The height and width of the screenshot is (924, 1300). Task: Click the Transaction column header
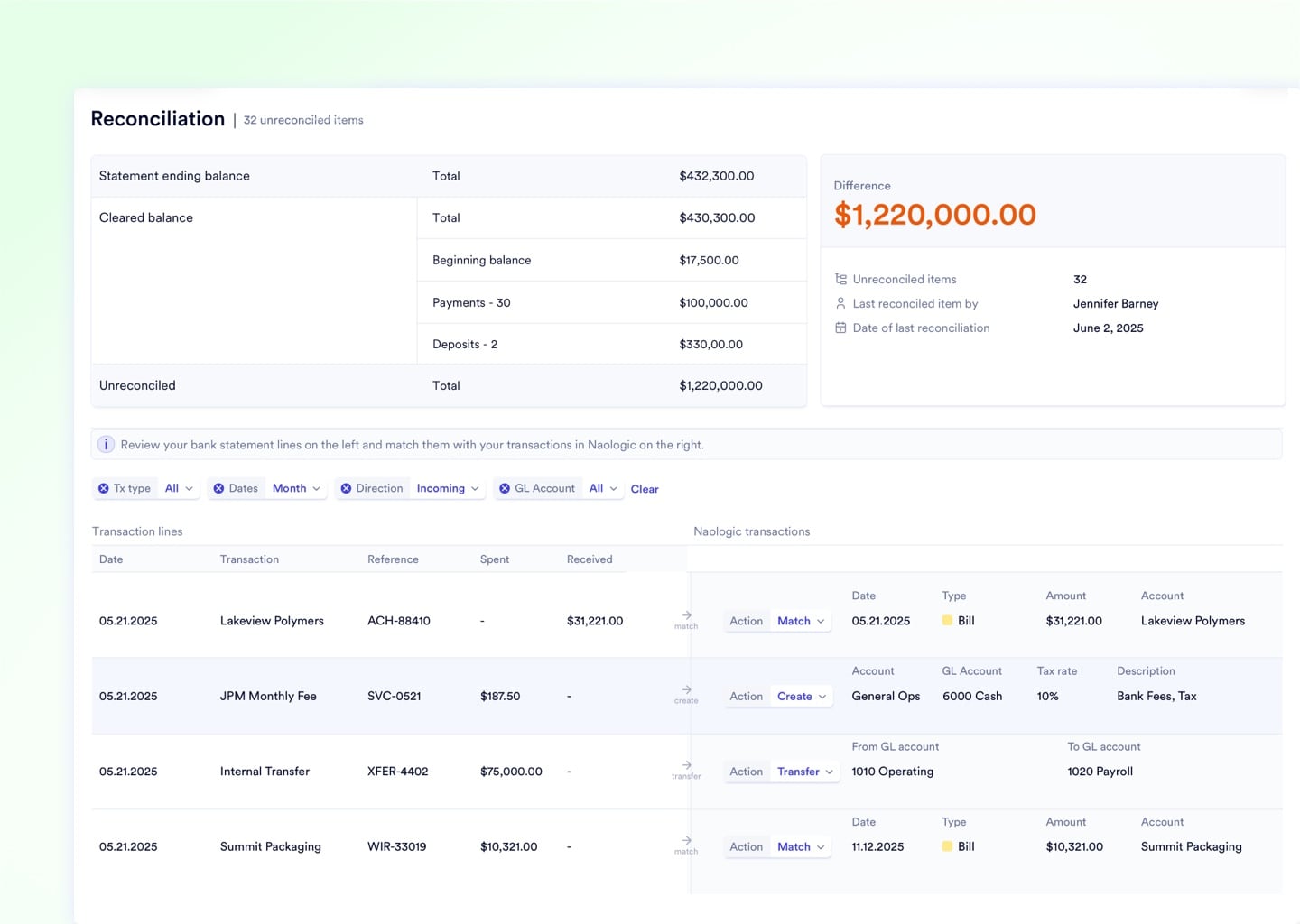[249, 559]
